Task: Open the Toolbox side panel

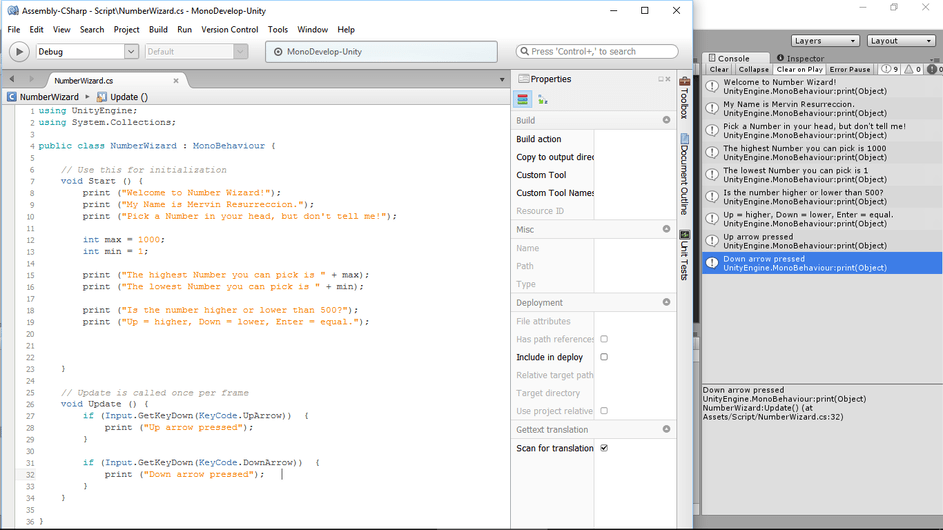Action: tap(684, 96)
